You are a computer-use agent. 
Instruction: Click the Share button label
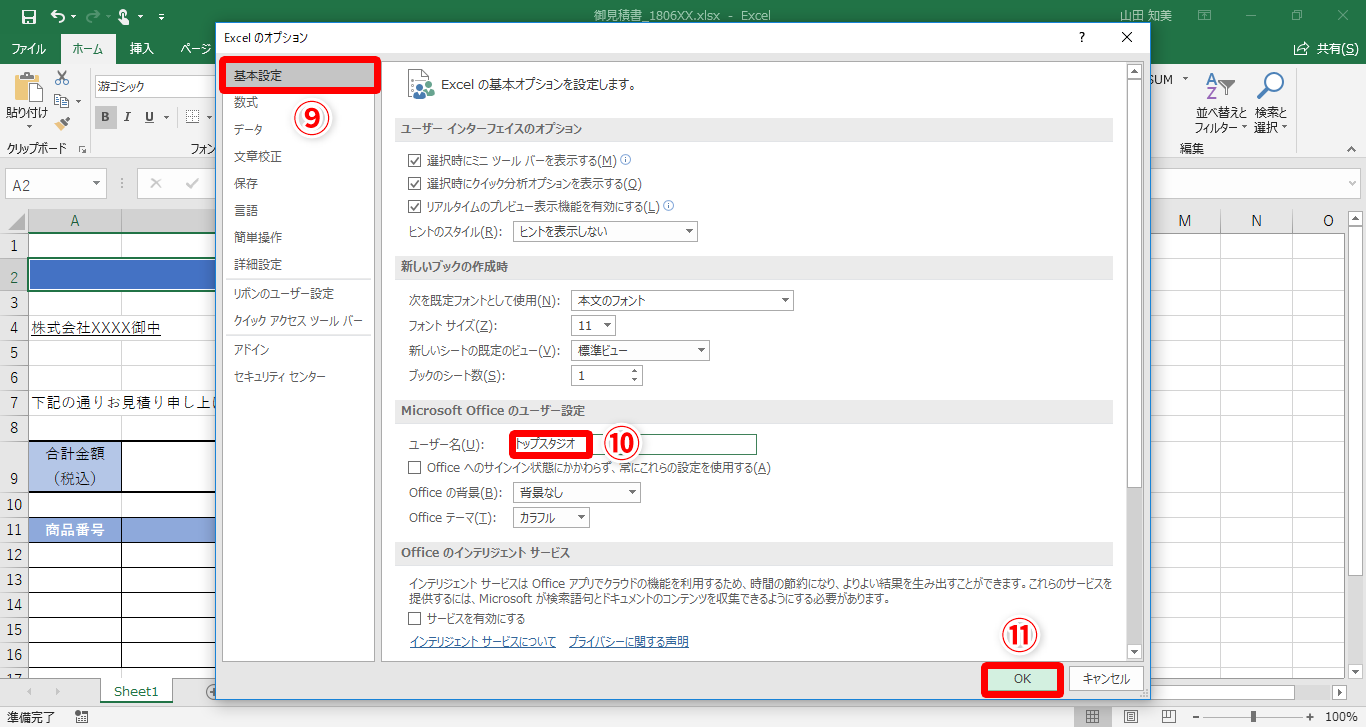pos(1336,48)
